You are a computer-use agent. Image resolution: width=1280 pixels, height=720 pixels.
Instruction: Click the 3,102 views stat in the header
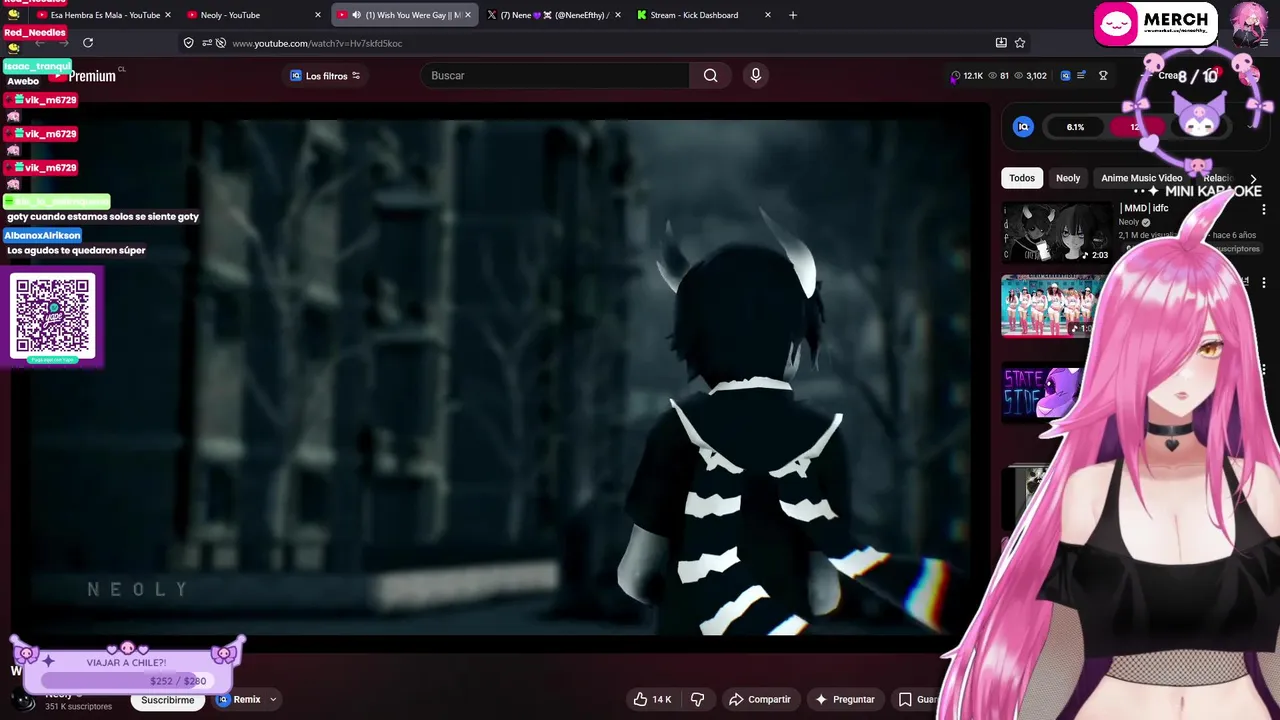[x=1030, y=76]
